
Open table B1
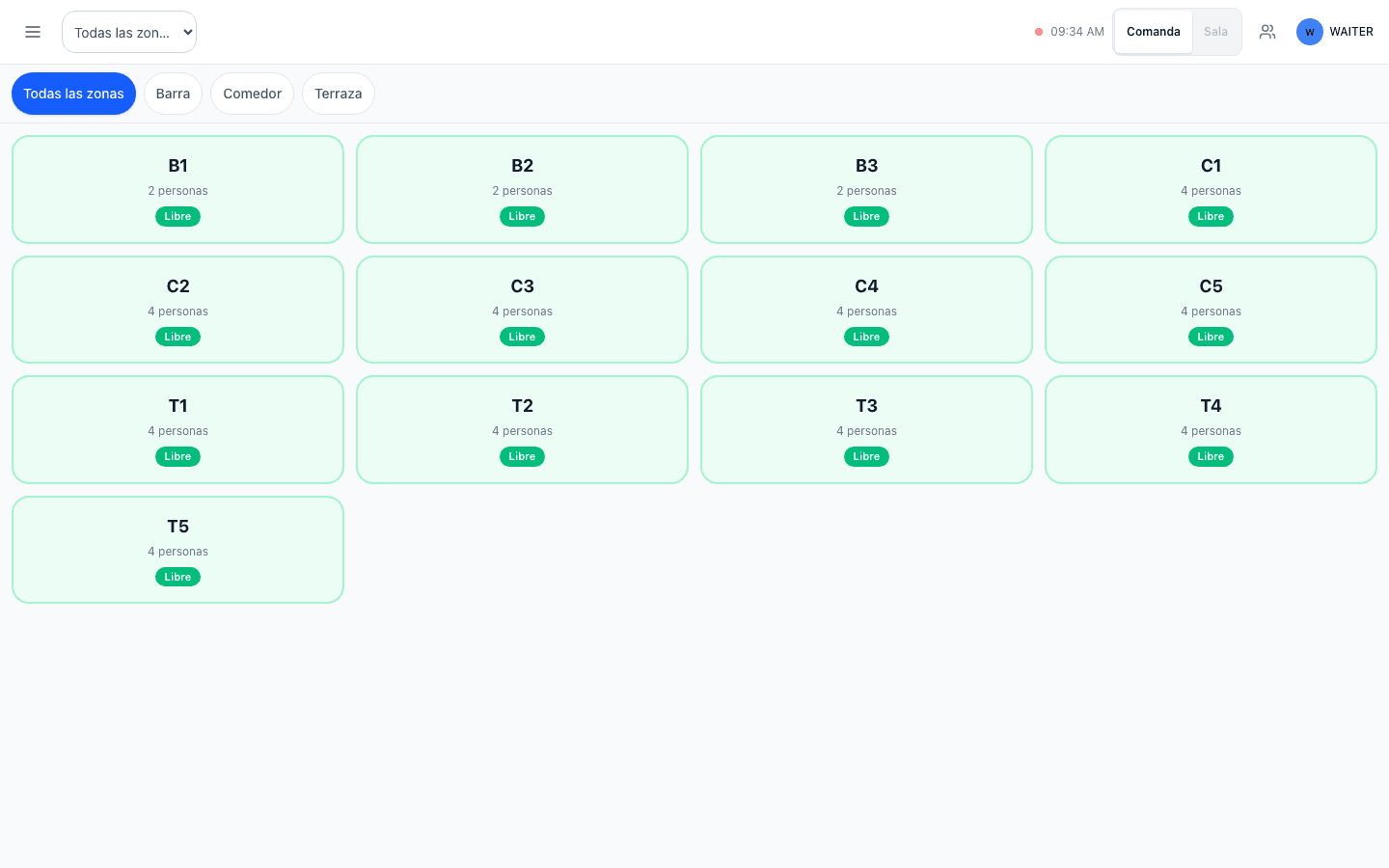click(177, 189)
